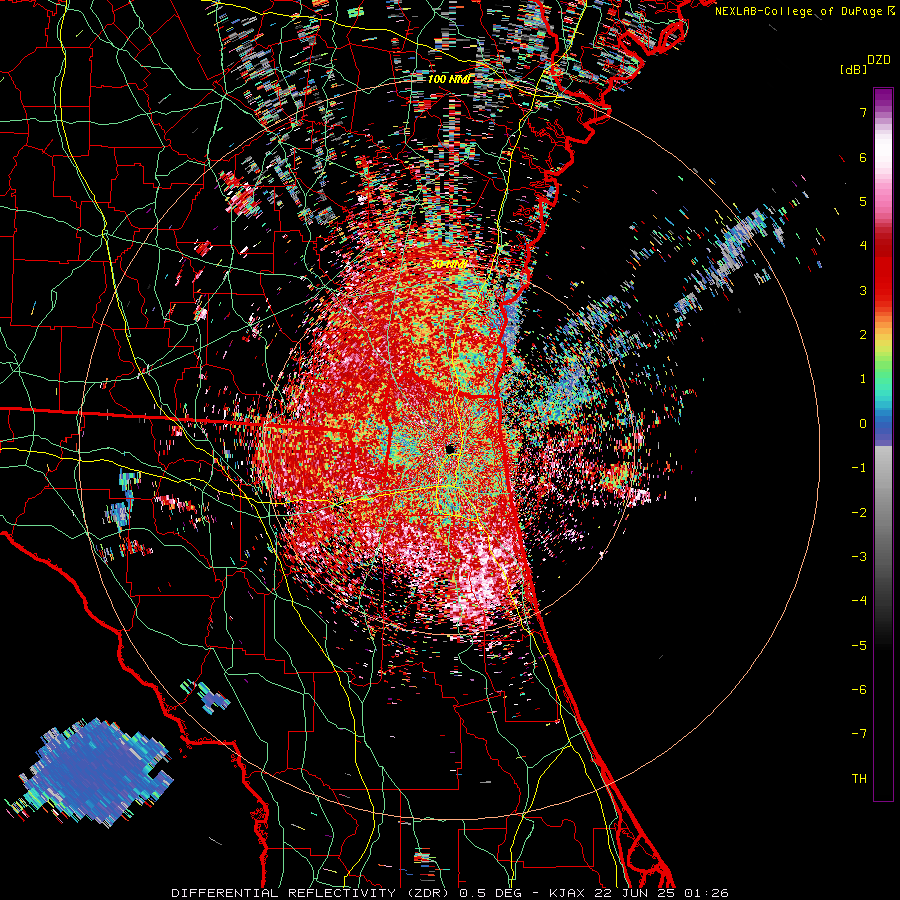Click the -1 value on the scale
This screenshot has width=900, height=900.
(859, 468)
